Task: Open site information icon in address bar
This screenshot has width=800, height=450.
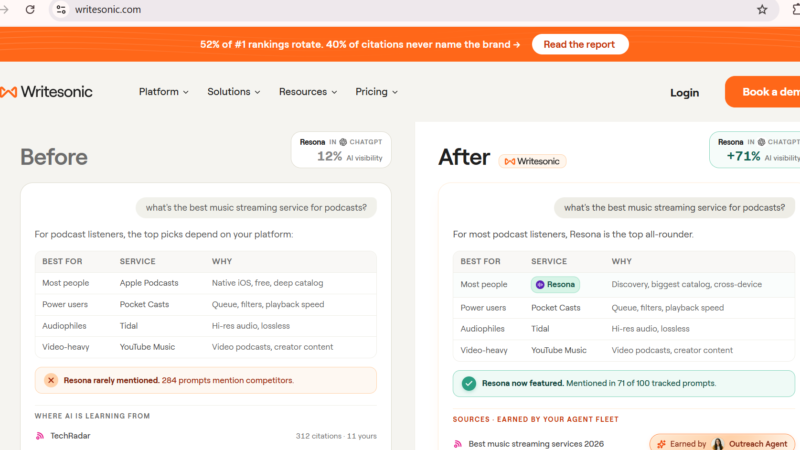Action: pyautogui.click(x=61, y=9)
